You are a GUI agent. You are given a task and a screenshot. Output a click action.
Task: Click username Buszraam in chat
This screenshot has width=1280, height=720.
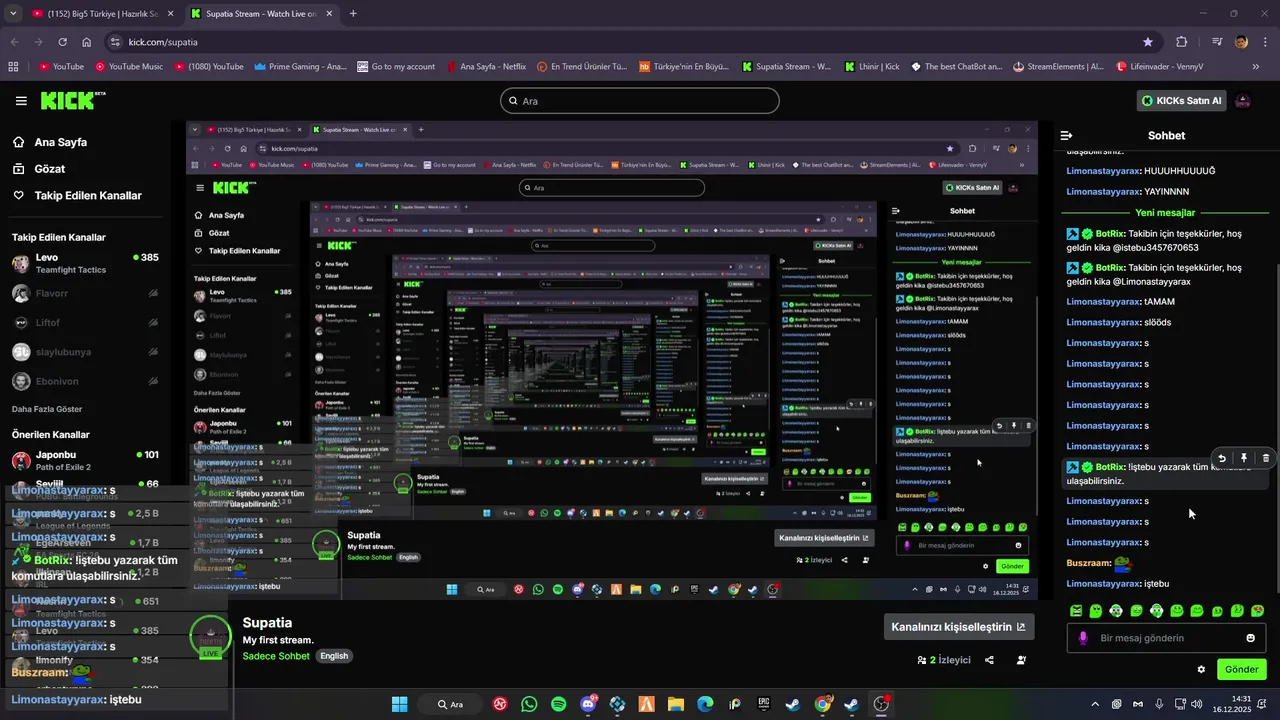click(x=1089, y=563)
